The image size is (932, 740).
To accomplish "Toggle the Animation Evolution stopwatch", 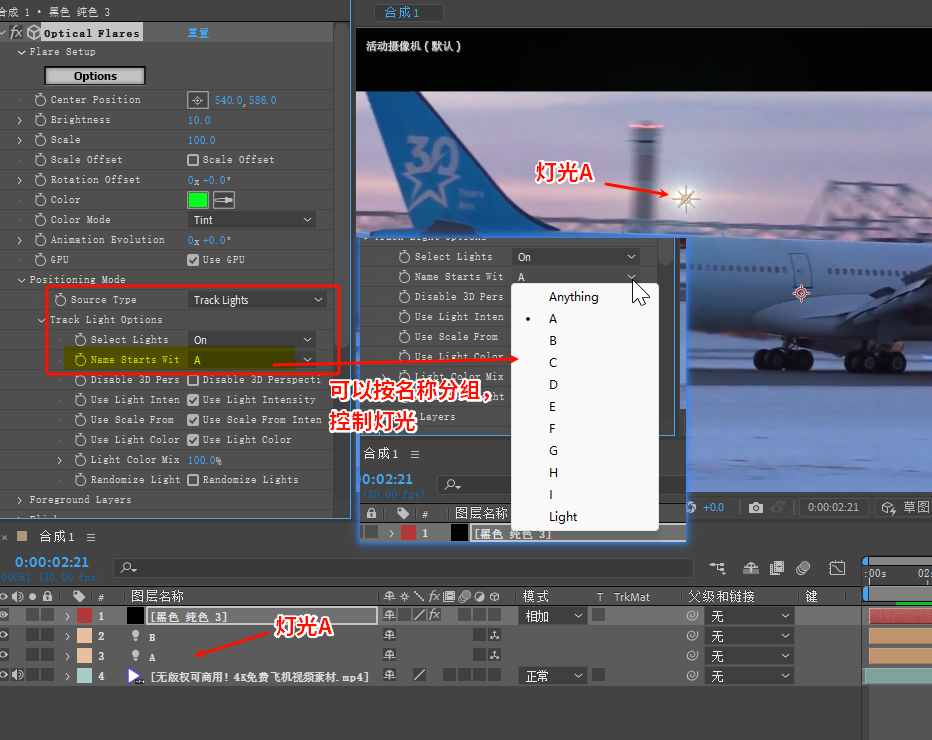I will click(x=40, y=240).
